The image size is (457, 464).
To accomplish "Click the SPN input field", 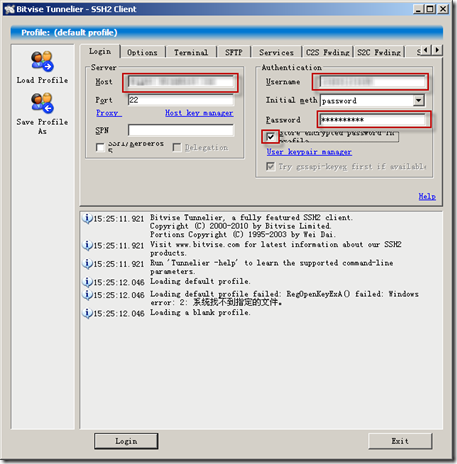I will [x=181, y=130].
